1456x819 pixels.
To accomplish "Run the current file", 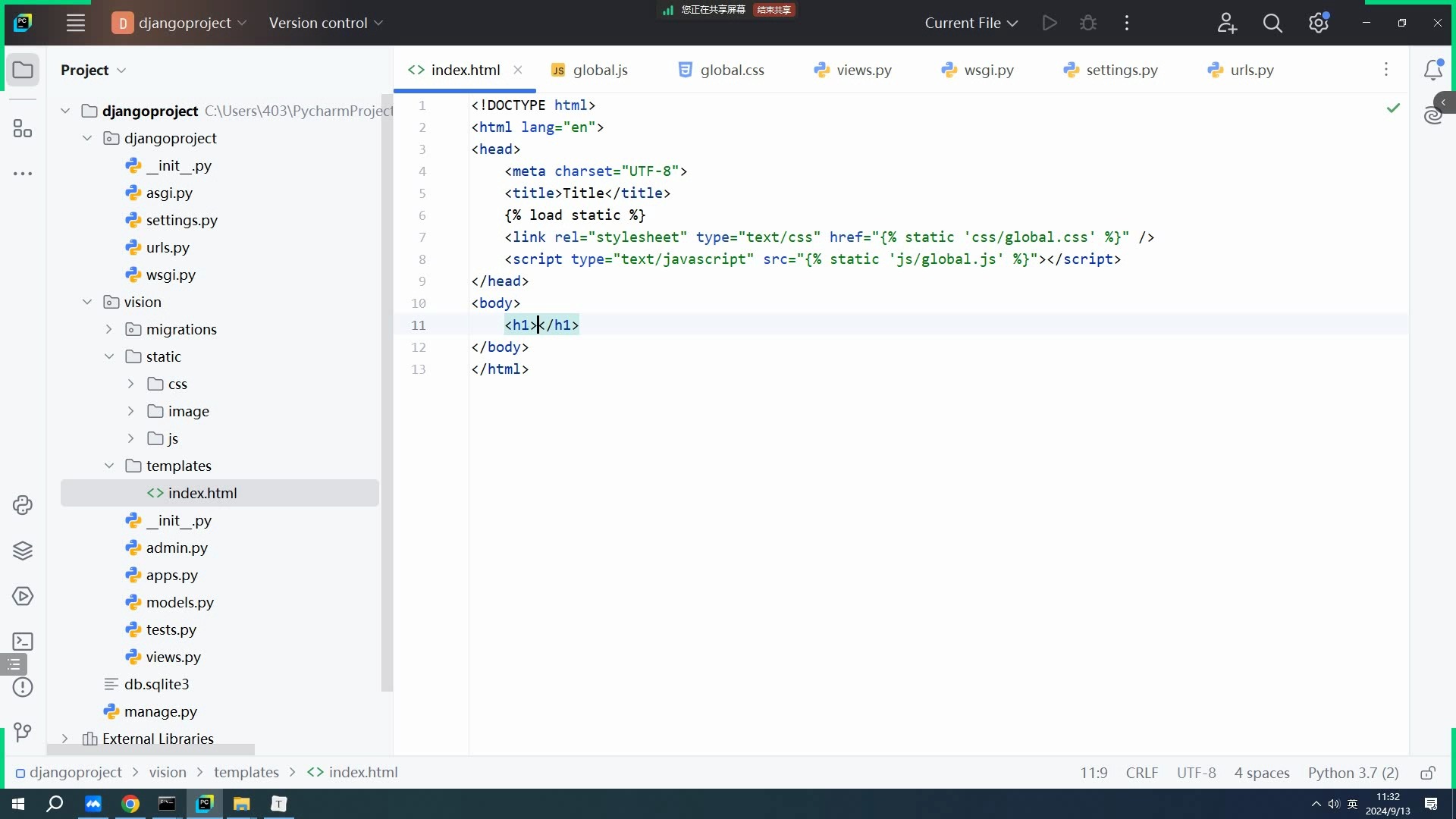I will [1050, 23].
